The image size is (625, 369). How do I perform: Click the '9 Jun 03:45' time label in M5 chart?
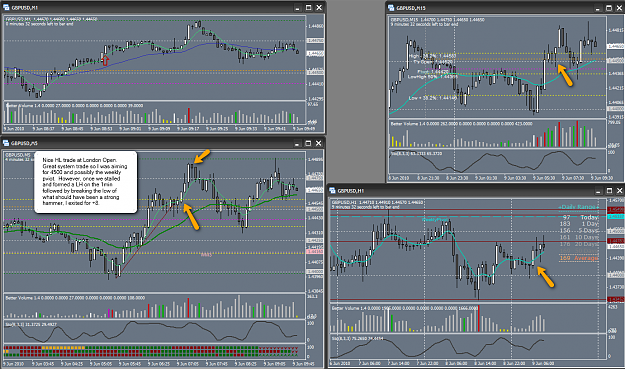point(43,363)
